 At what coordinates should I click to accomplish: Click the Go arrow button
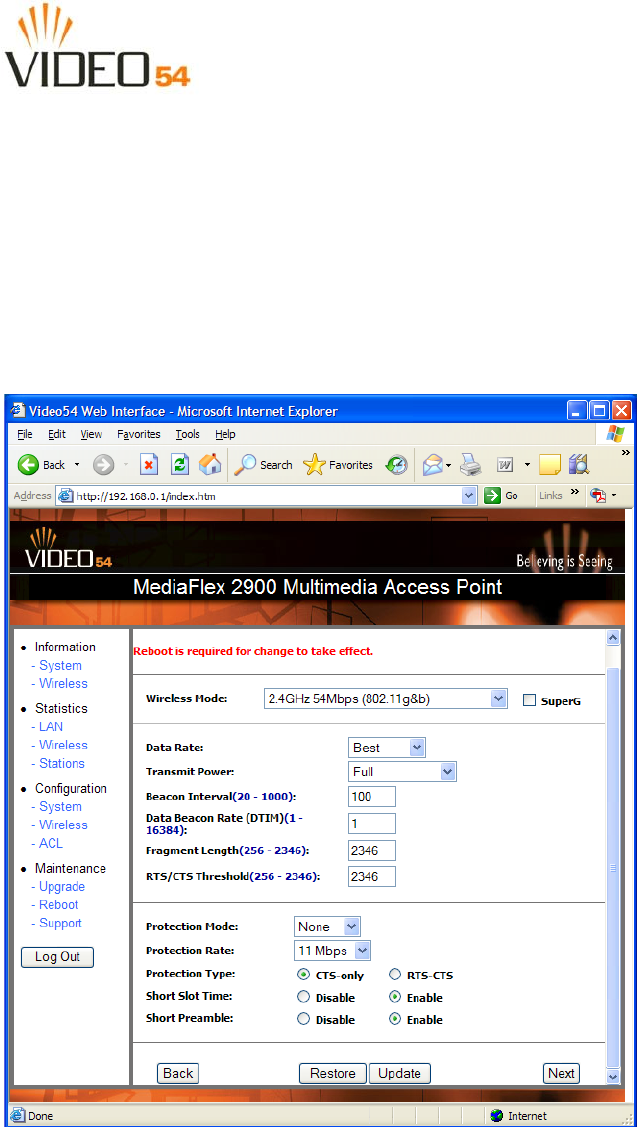tap(492, 495)
